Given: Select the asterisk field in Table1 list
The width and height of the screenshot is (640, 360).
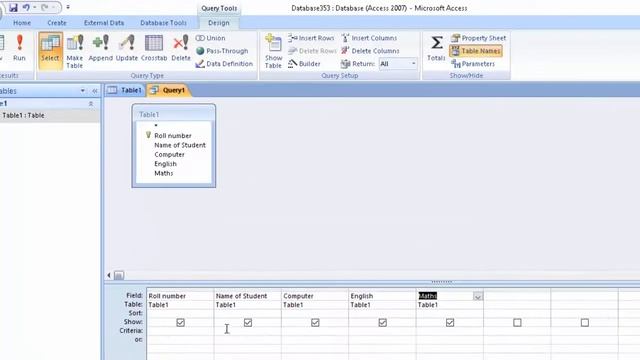Looking at the screenshot, I should pyautogui.click(x=156, y=126).
